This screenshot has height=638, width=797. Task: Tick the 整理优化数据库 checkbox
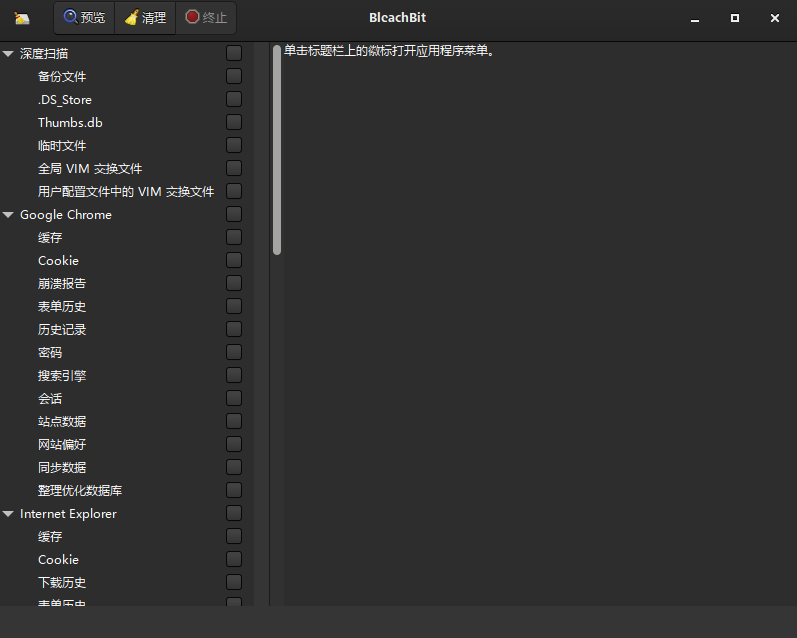(x=234, y=490)
